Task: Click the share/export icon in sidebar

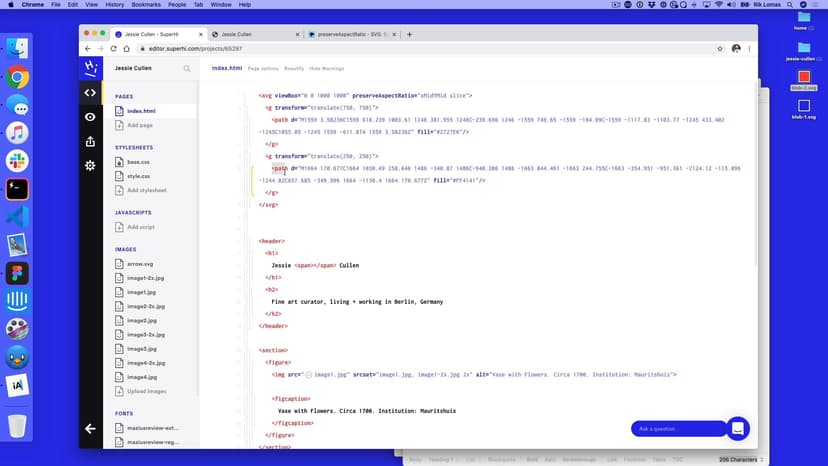Action: (90, 141)
